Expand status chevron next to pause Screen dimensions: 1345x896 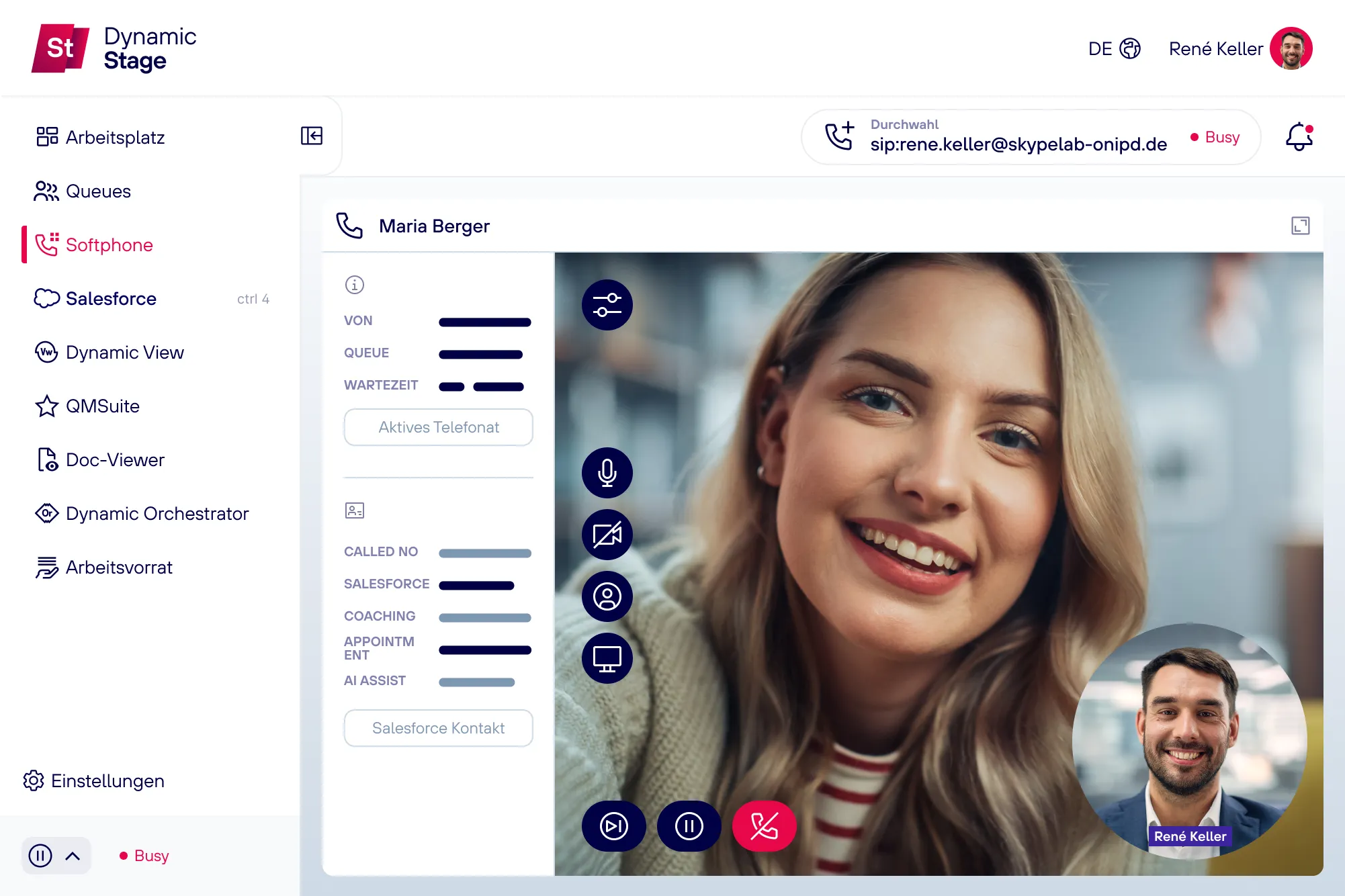(x=73, y=856)
